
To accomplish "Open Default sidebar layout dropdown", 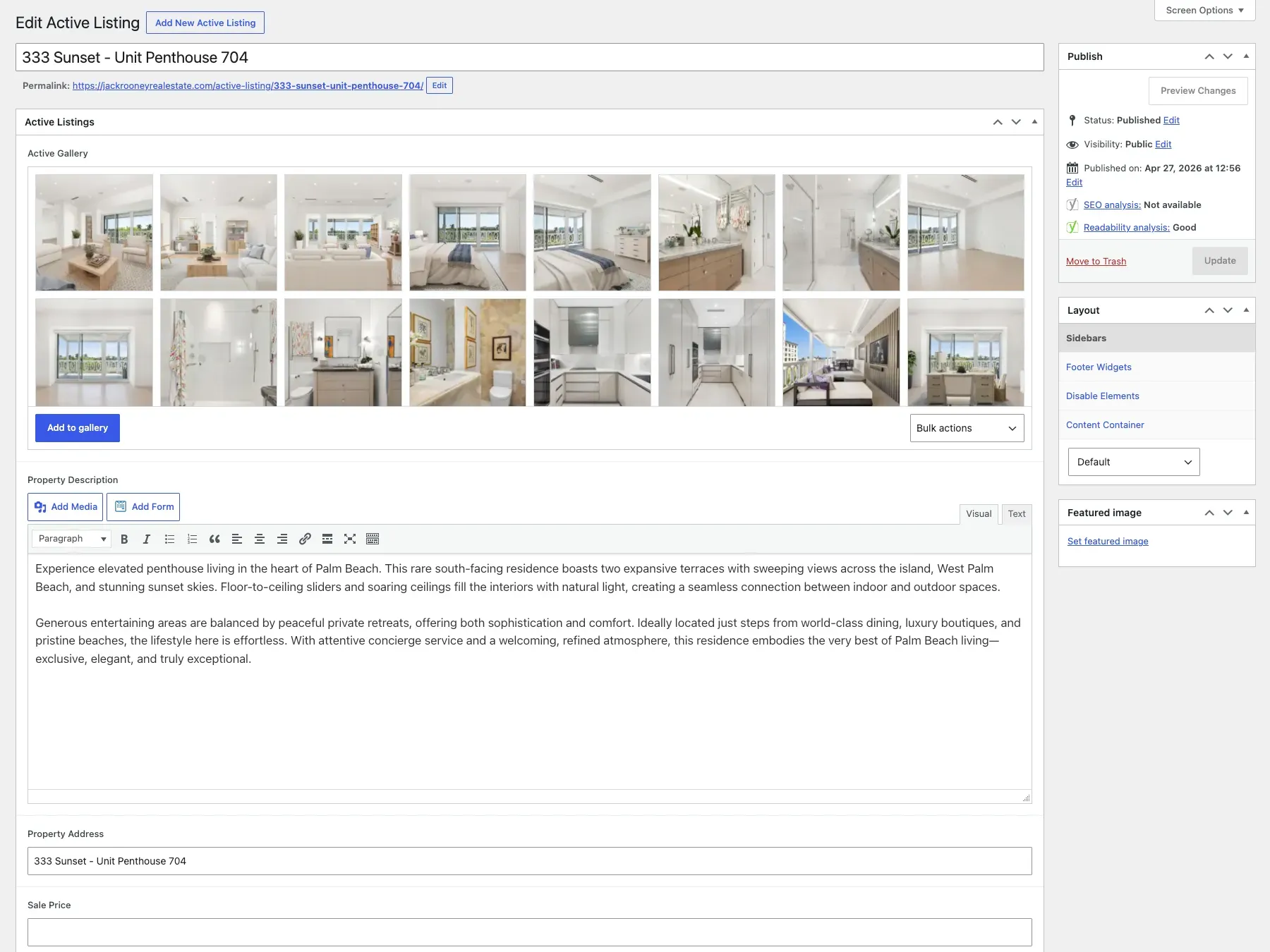I will 1134,462.
